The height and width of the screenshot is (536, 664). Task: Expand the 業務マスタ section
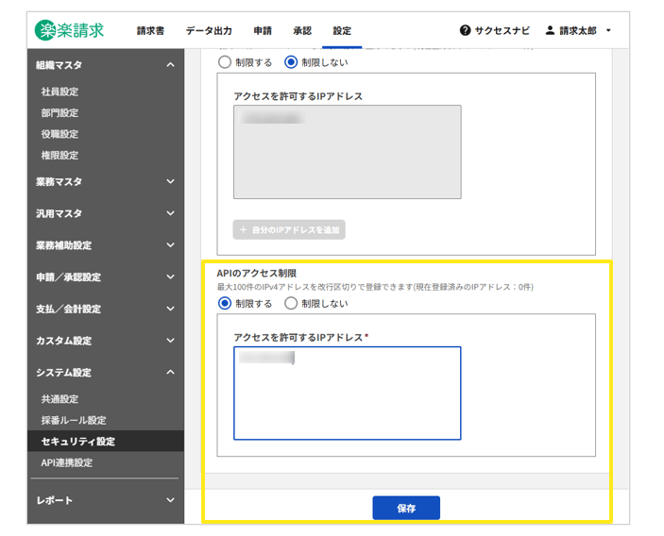click(x=170, y=182)
